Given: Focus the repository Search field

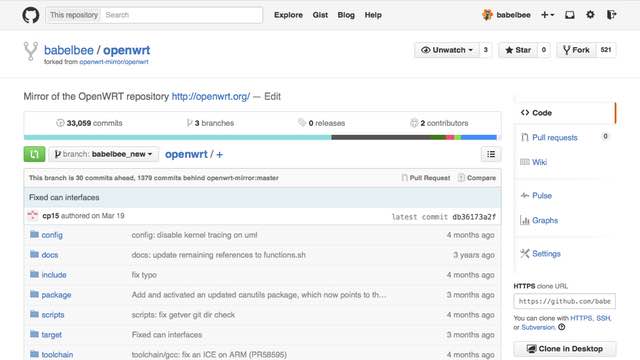Looking at the screenshot, I should click(182, 15).
